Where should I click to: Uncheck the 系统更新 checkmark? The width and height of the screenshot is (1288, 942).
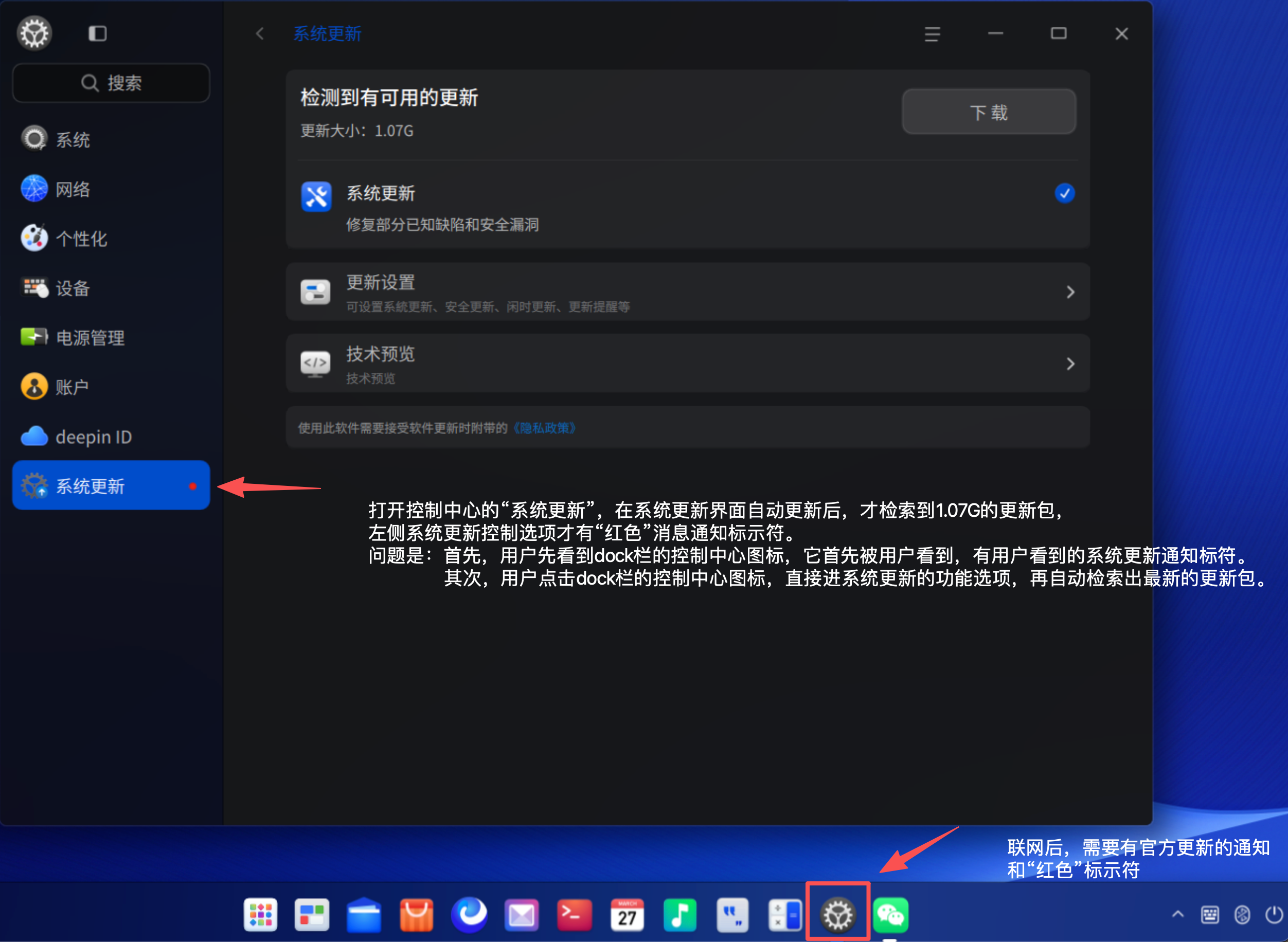tap(1064, 193)
